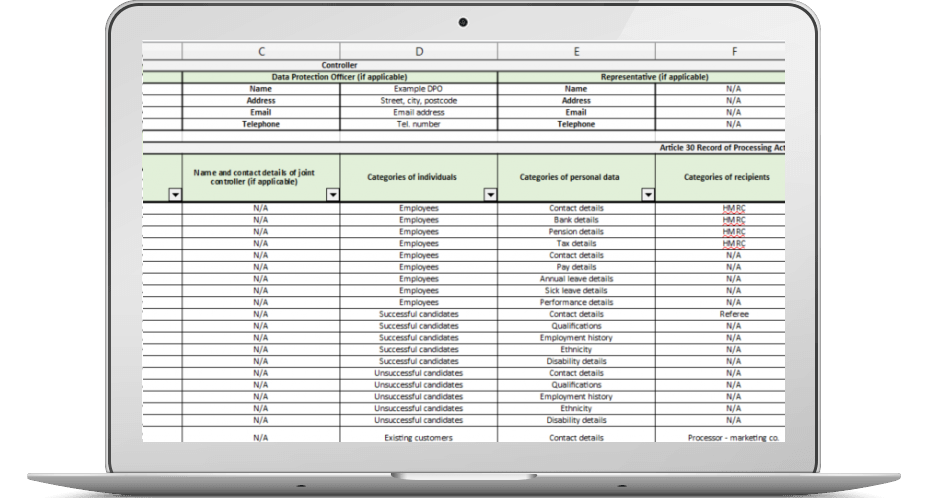Select the Sick leave details cell

tap(576, 291)
